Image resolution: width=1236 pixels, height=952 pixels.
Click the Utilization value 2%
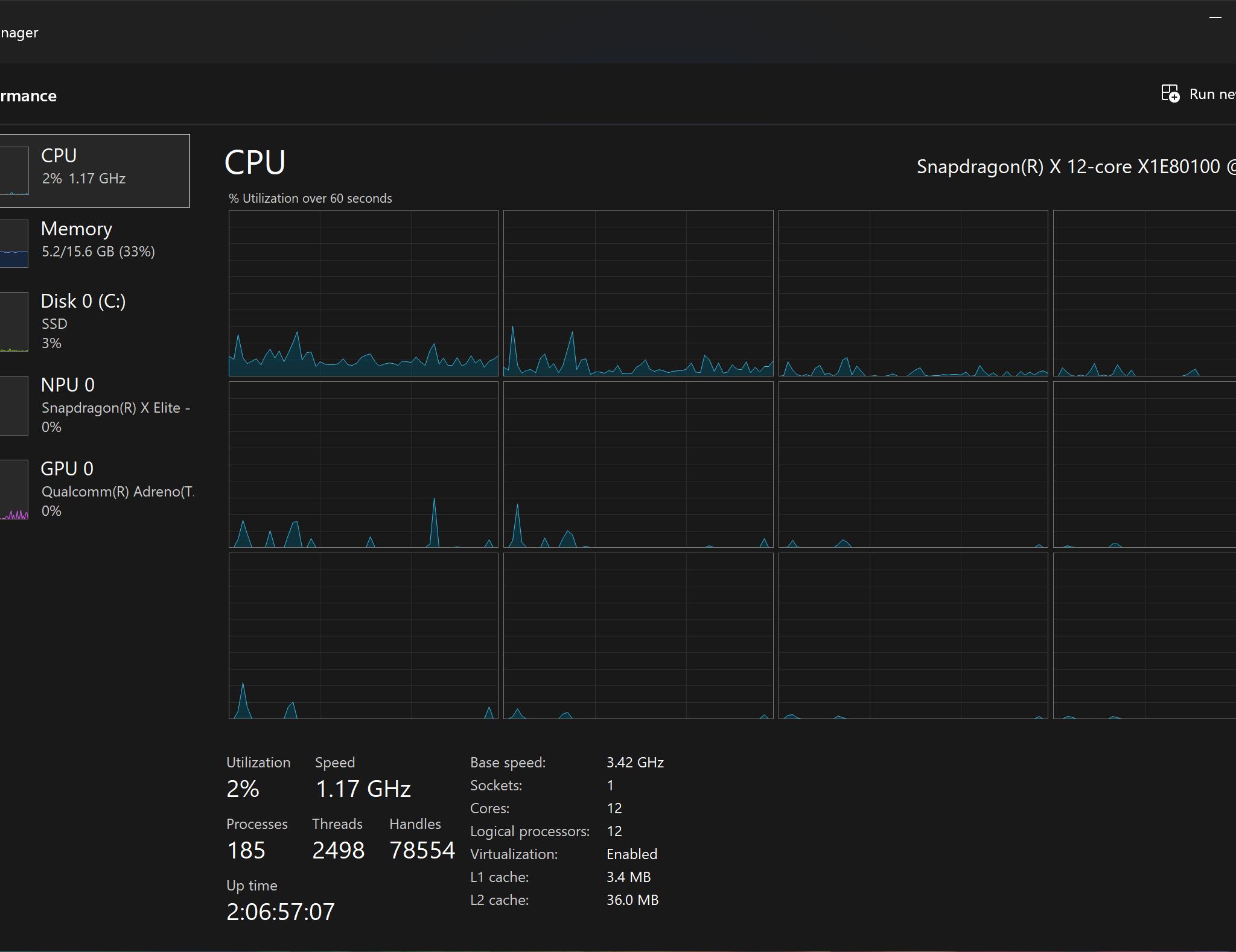click(243, 789)
